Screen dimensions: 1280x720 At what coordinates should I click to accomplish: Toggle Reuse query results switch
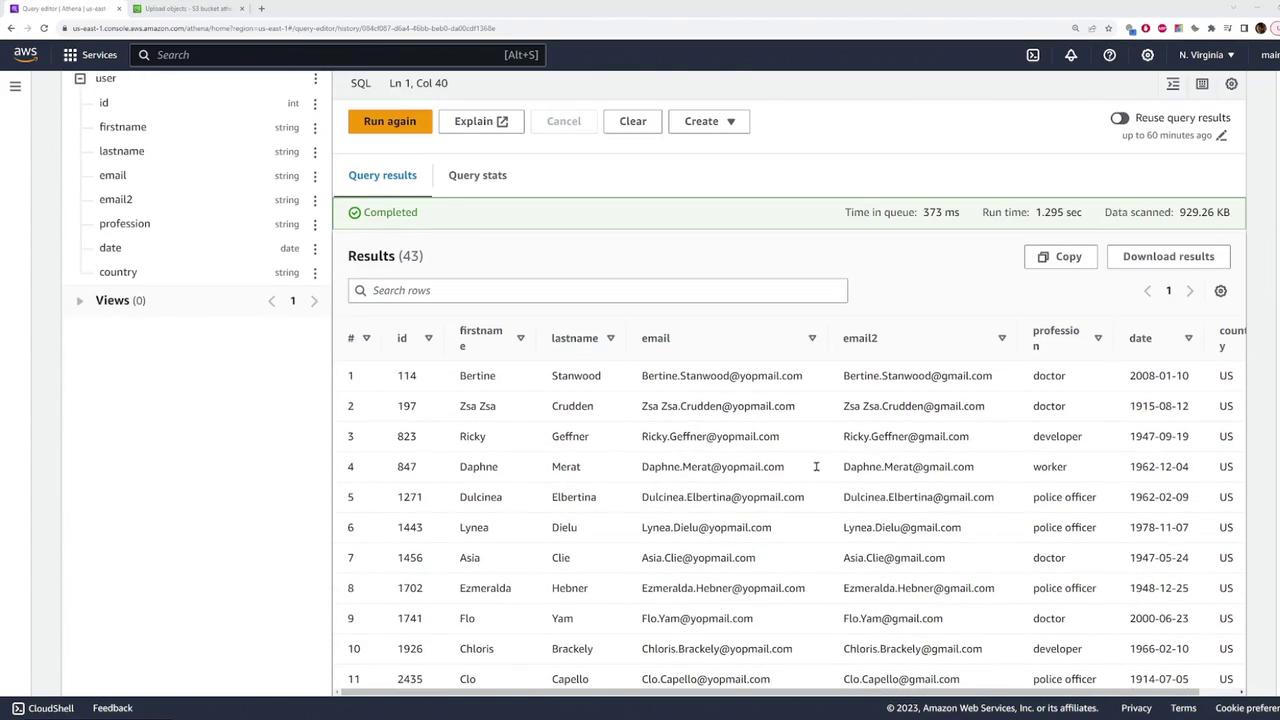pyautogui.click(x=1119, y=118)
